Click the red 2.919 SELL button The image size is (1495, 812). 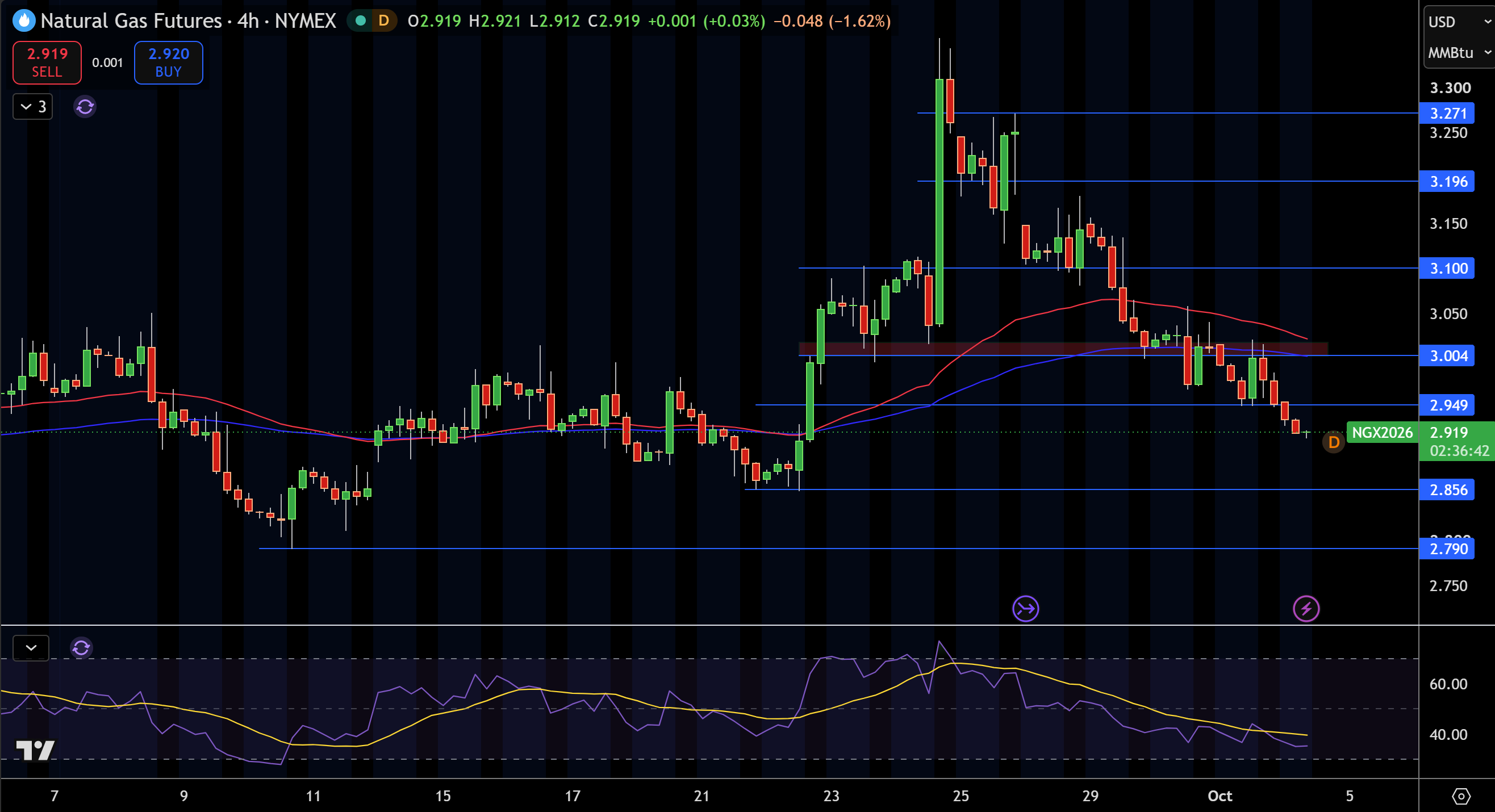click(47, 62)
